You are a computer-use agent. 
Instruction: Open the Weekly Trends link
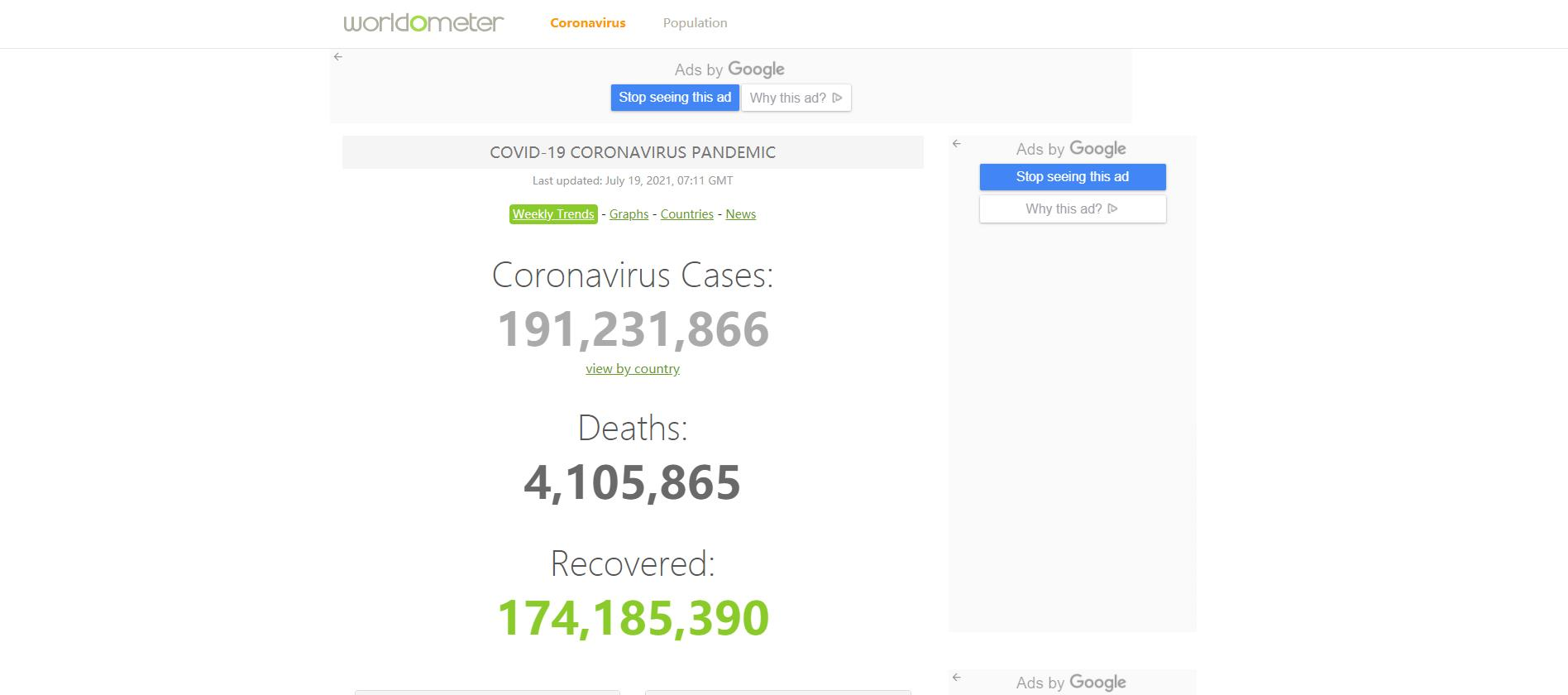pyautogui.click(x=553, y=214)
